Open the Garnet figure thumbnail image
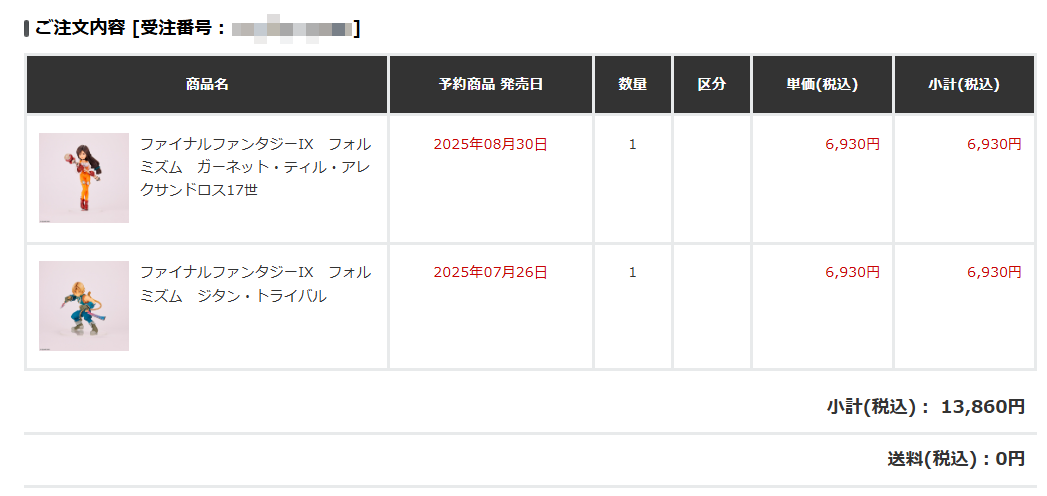Image resolution: width=1047 pixels, height=496 pixels. [84, 178]
